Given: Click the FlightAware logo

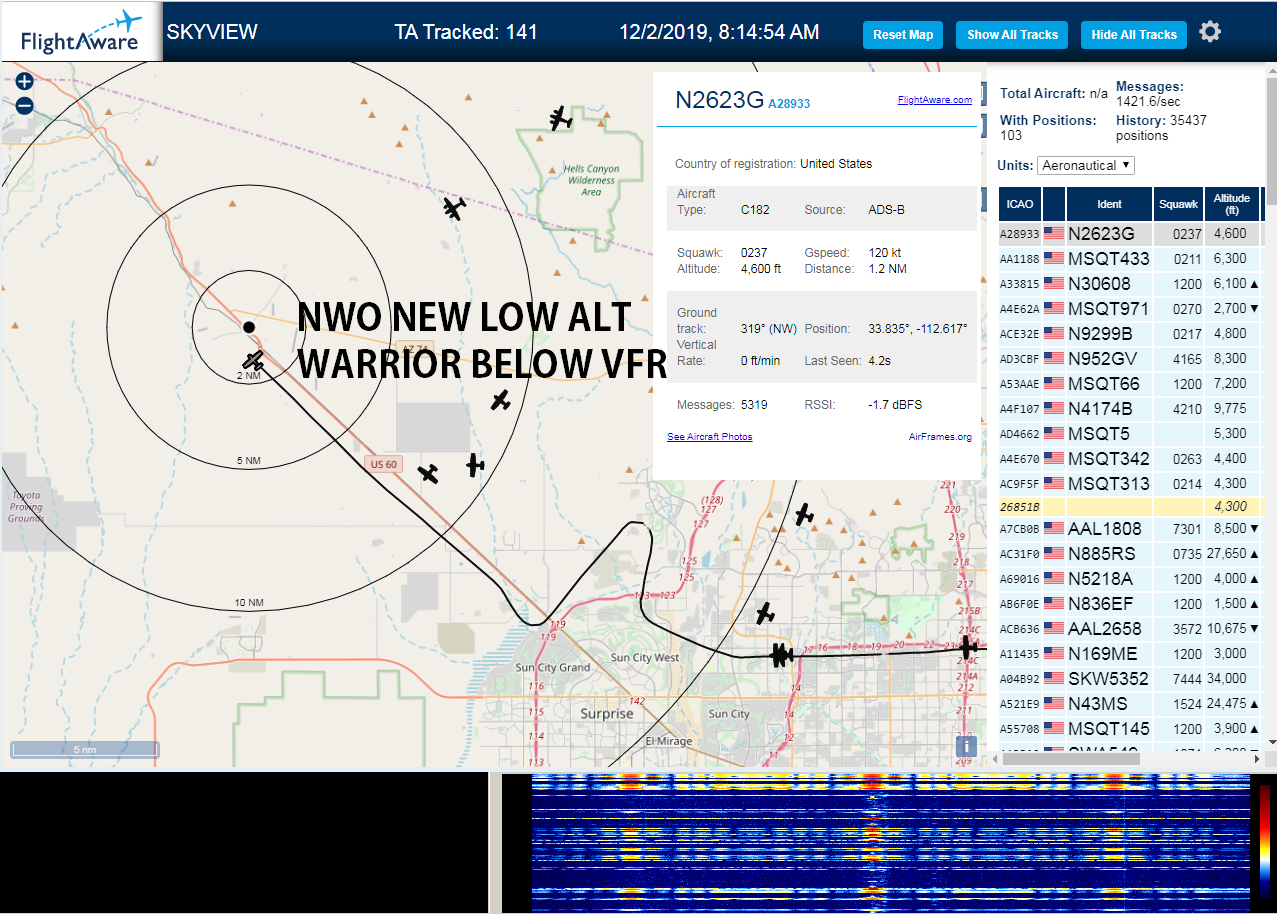Looking at the screenshot, I should pos(81,32).
